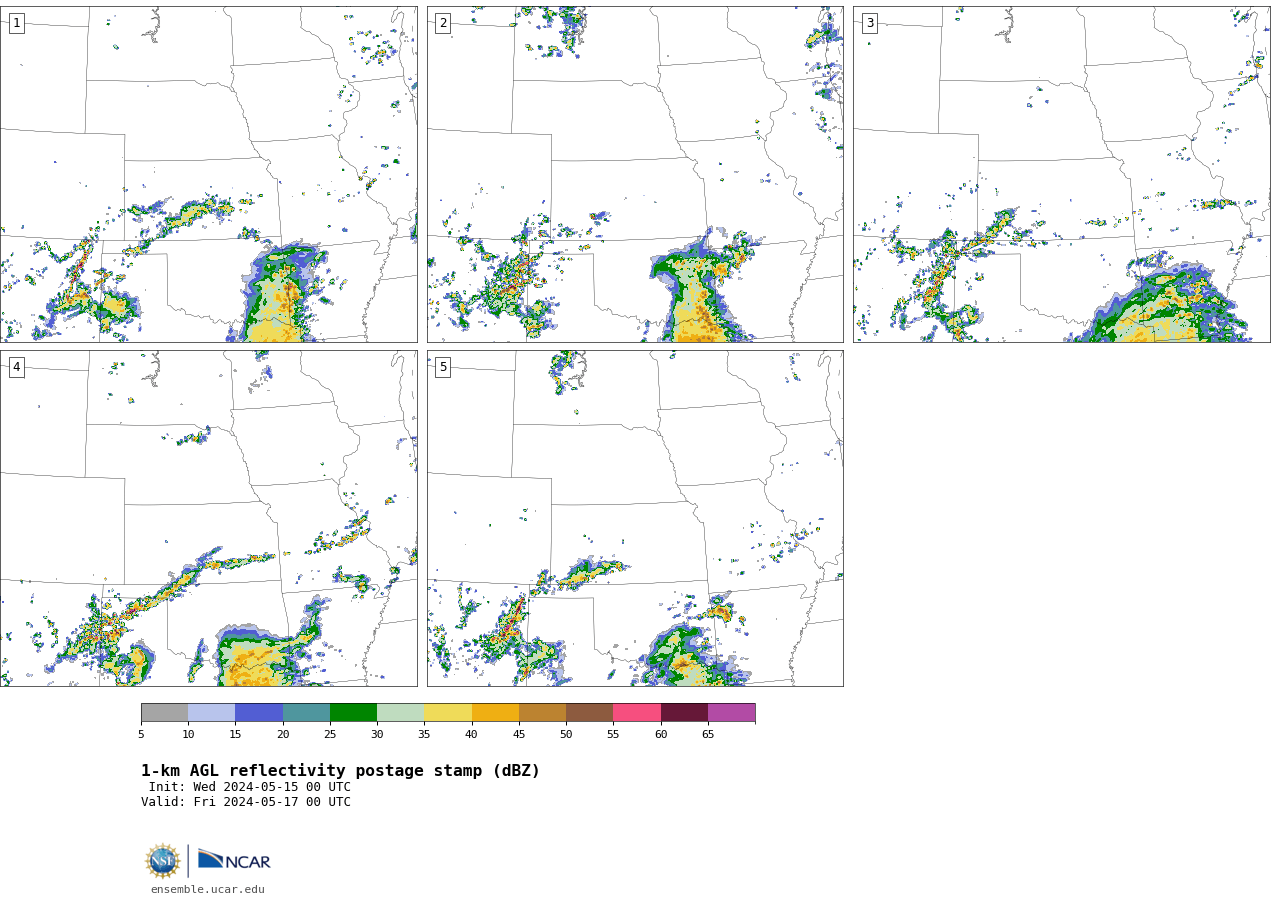1280x901 pixels.
Task: Click the dark brown 50-55 dBZ swatch
Action: [x=590, y=713]
